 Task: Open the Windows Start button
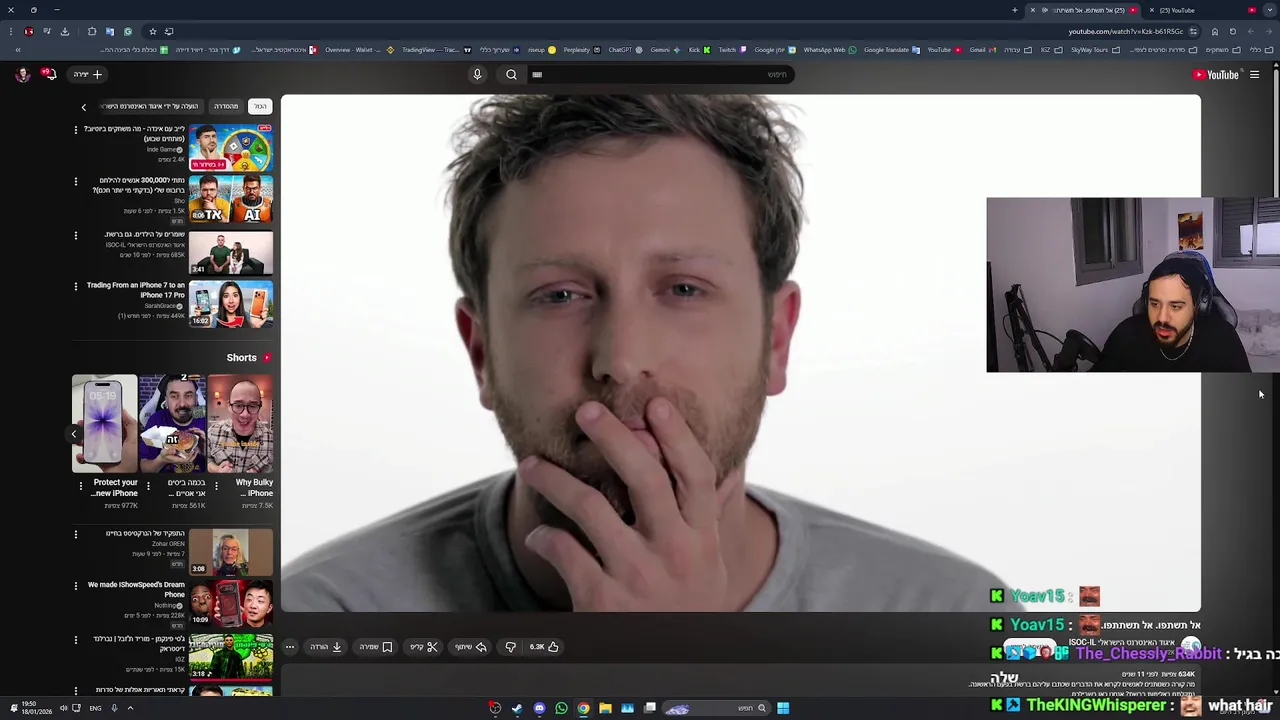click(783, 708)
